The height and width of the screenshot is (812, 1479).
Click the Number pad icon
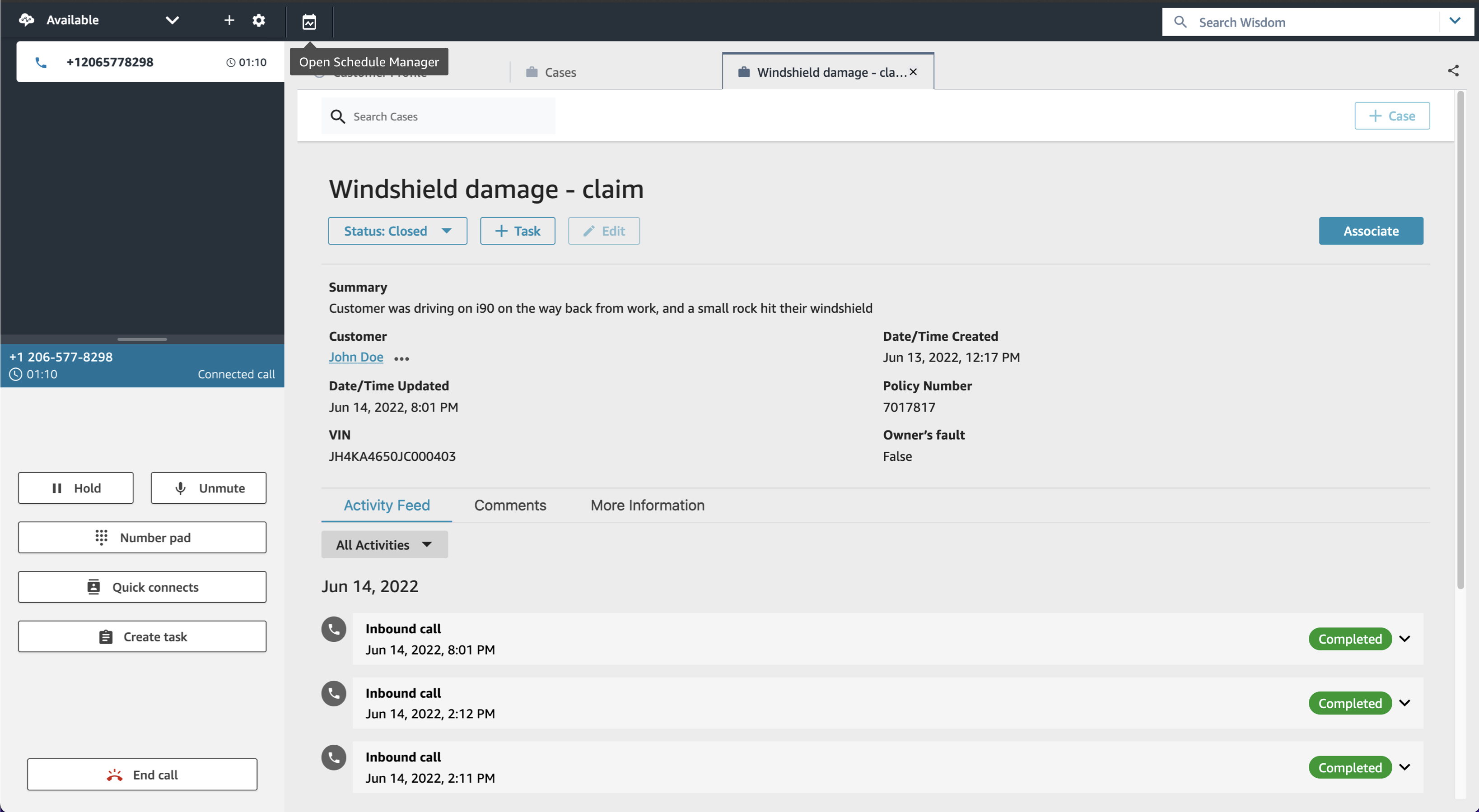tap(99, 537)
